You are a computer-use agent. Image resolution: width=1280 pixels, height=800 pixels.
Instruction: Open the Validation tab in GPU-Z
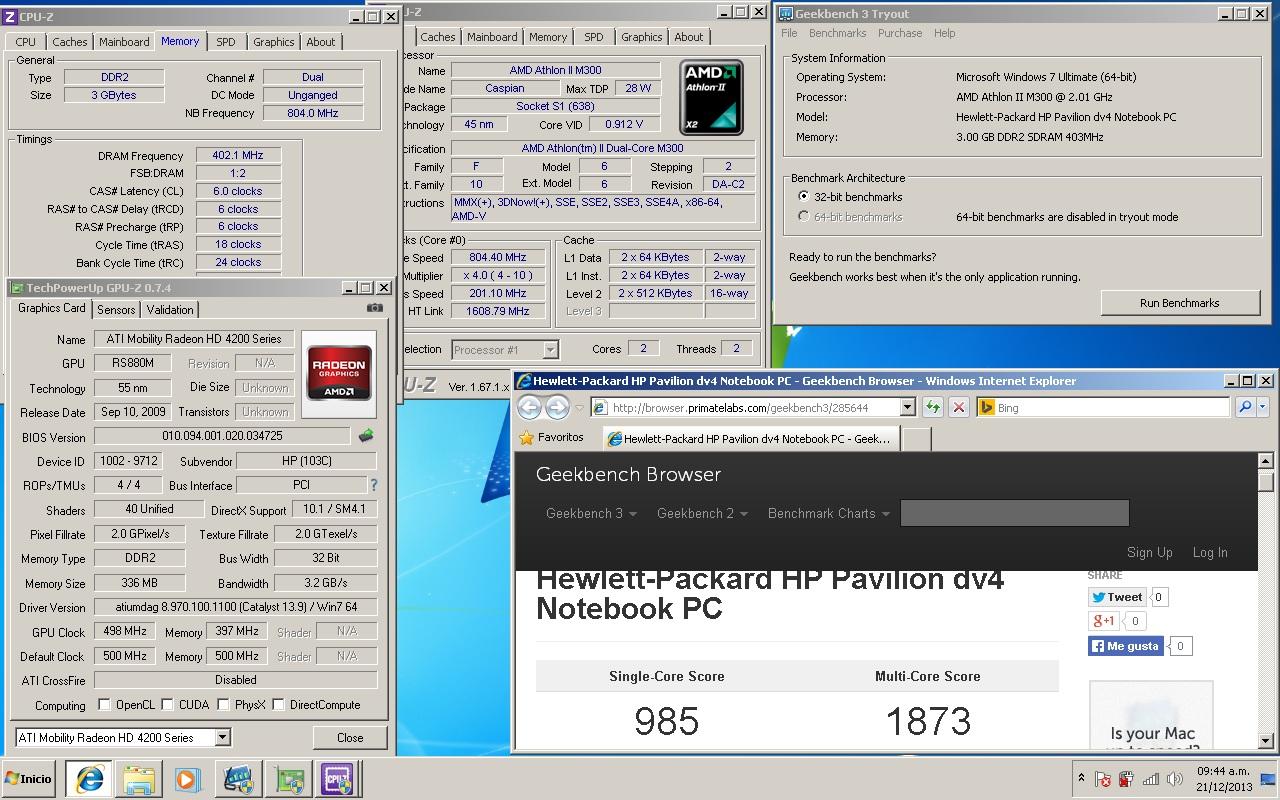[x=170, y=310]
